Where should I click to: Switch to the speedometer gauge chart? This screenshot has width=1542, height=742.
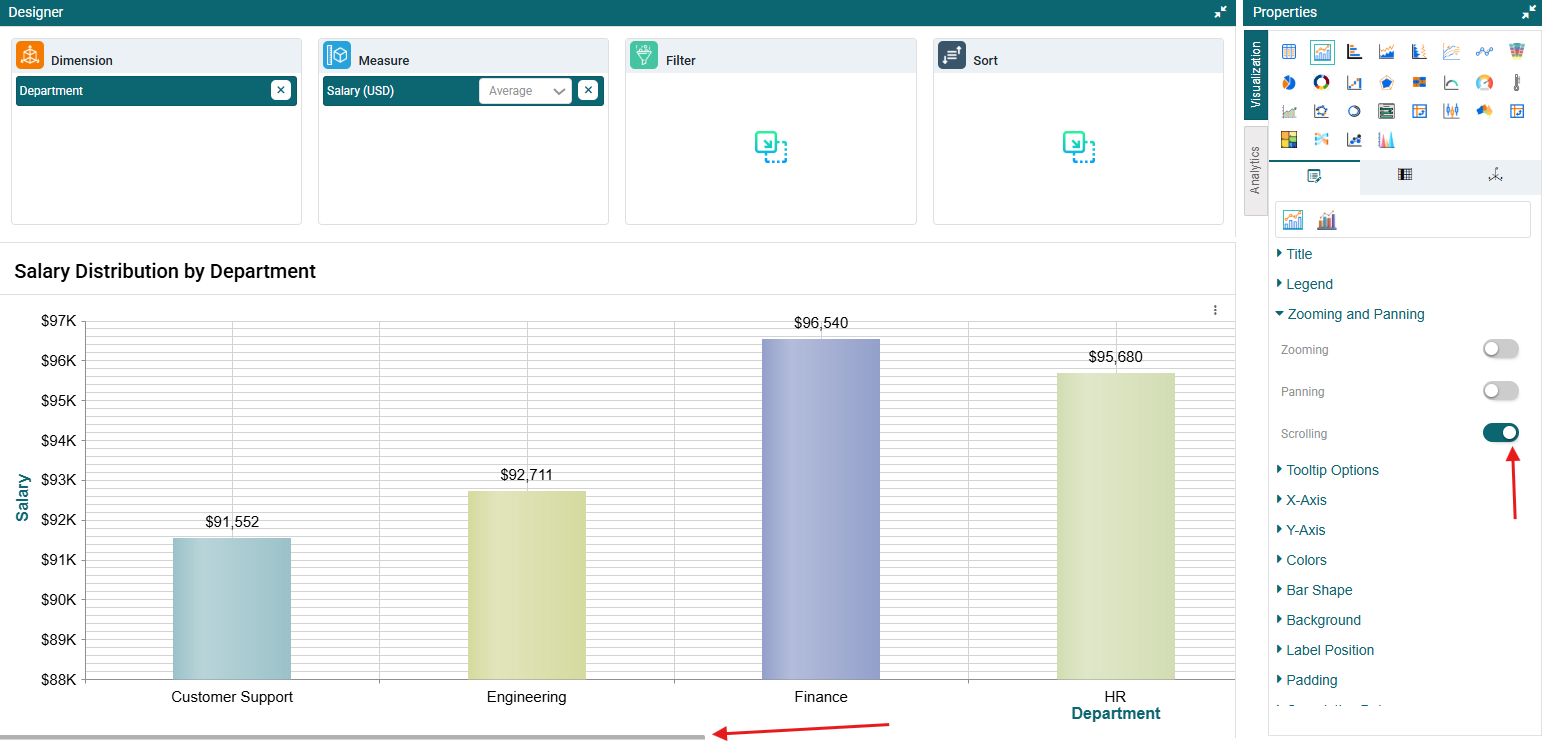[1484, 82]
